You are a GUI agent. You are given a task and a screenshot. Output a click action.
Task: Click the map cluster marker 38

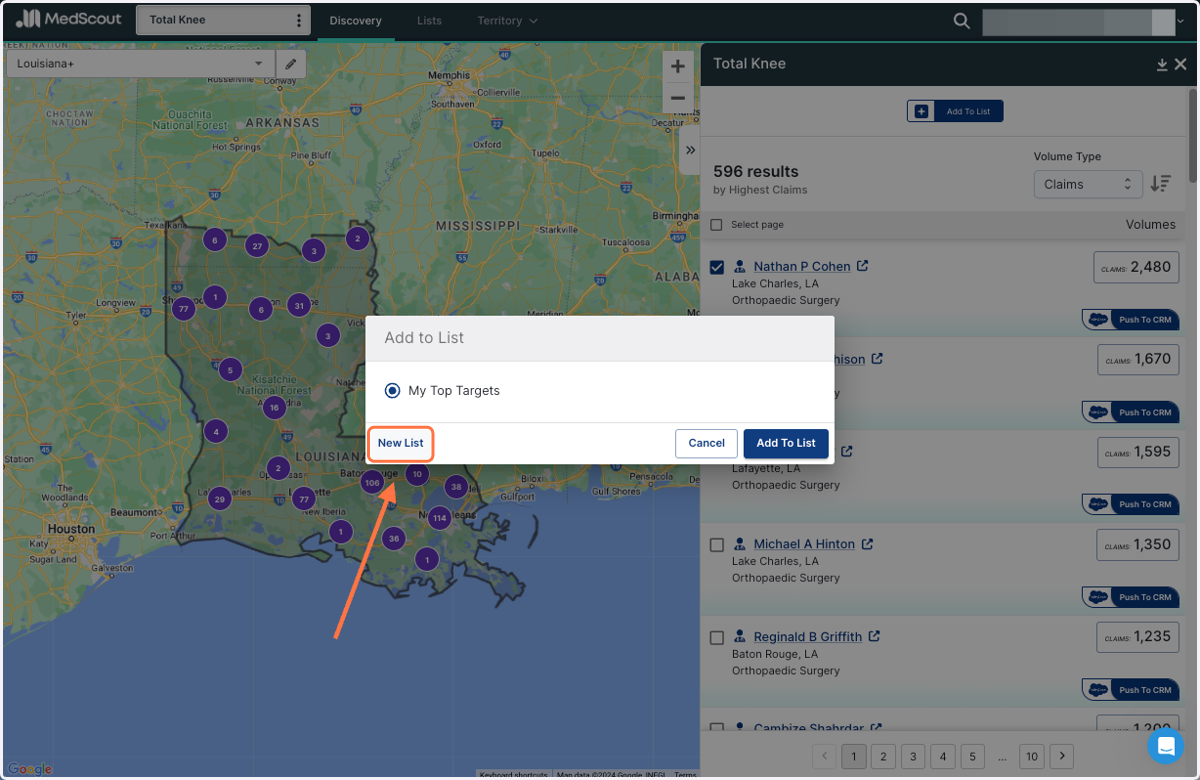coord(456,487)
